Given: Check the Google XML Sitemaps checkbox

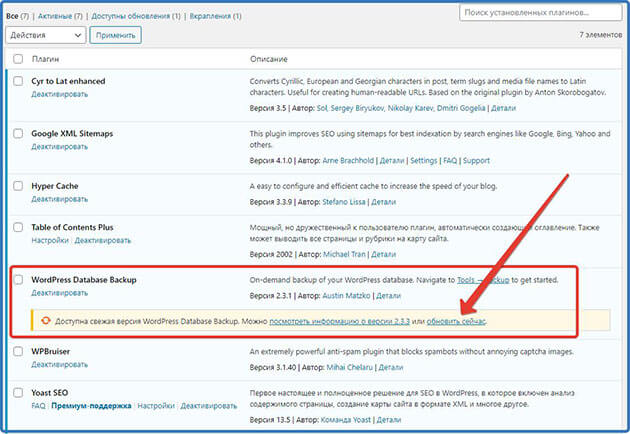Looking at the screenshot, I should pos(18,133).
